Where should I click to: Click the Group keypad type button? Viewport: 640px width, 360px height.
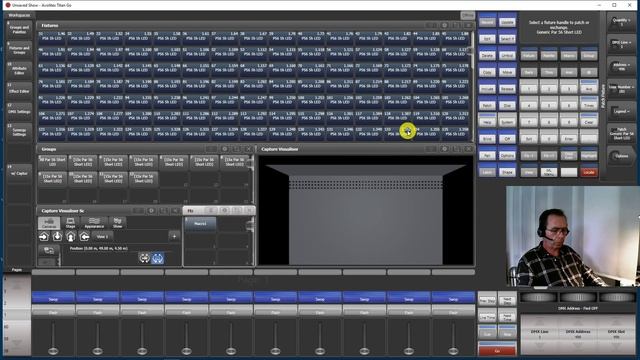point(589,55)
